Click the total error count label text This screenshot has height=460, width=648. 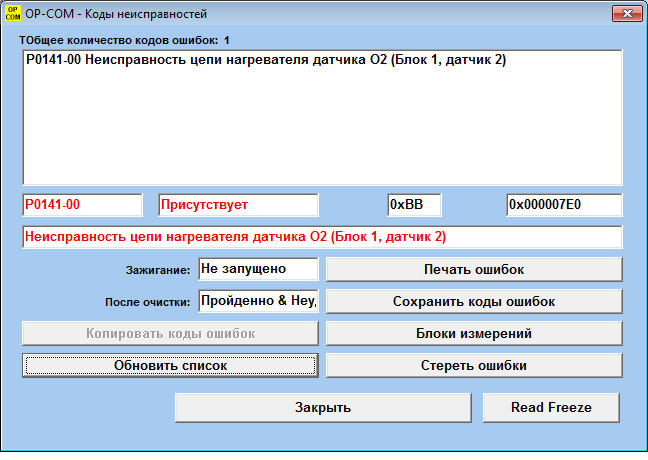click(x=124, y=41)
